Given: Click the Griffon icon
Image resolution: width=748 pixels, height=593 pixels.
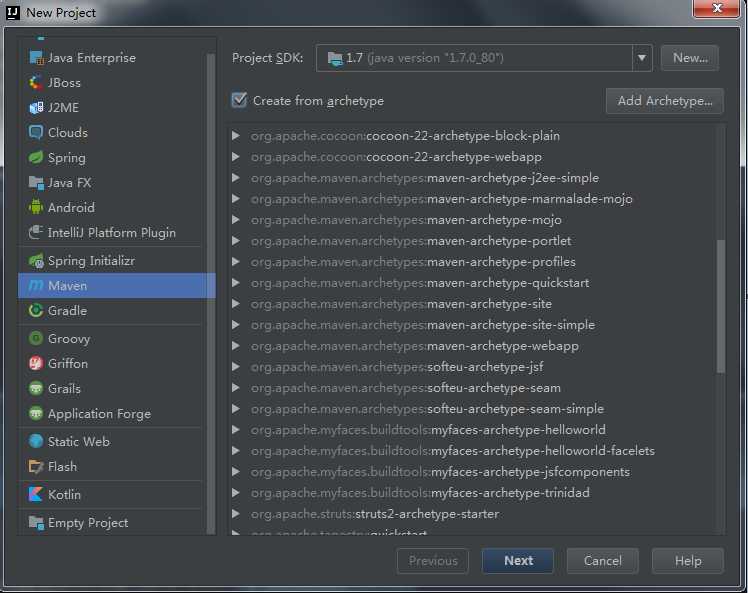Looking at the screenshot, I should point(36,364).
